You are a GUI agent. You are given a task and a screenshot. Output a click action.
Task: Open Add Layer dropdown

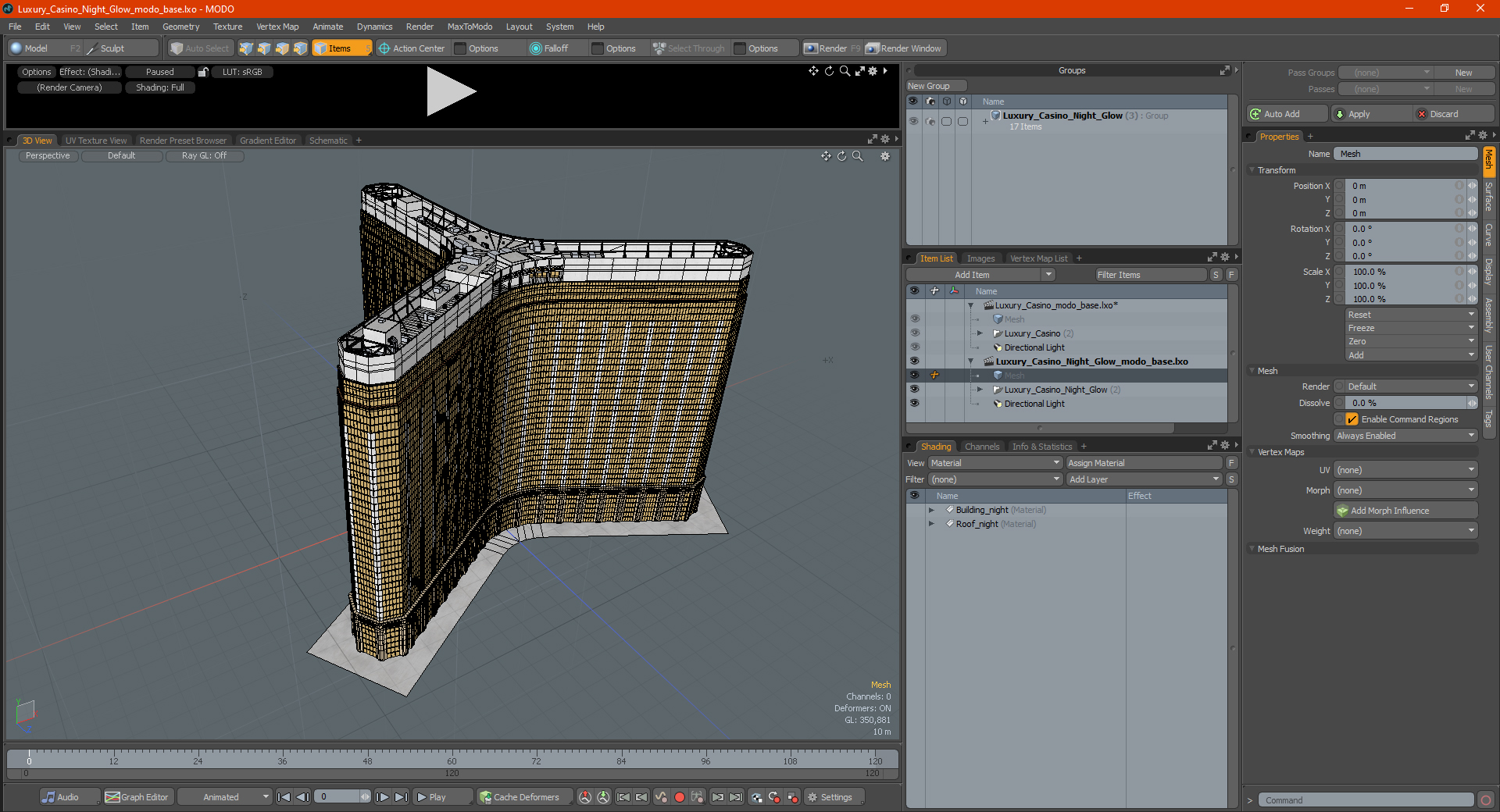(x=1143, y=479)
